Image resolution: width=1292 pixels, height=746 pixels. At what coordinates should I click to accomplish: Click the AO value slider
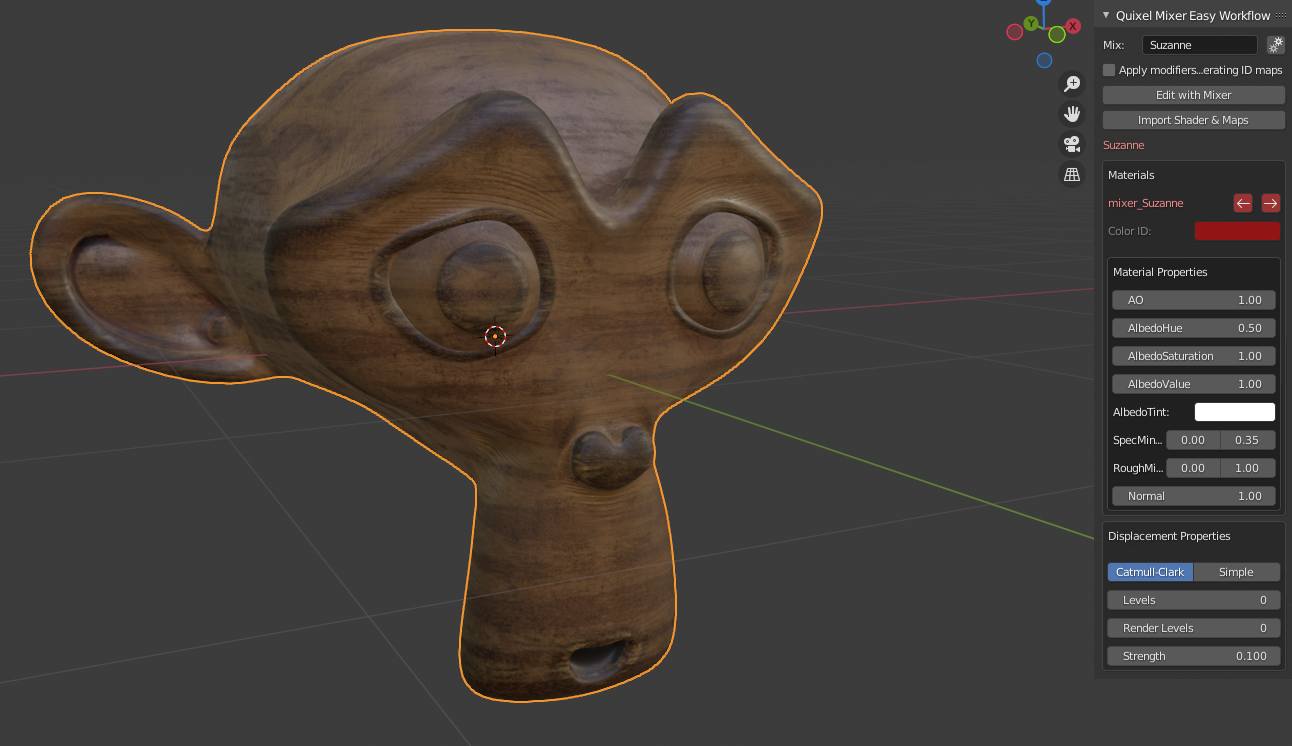pos(1194,300)
